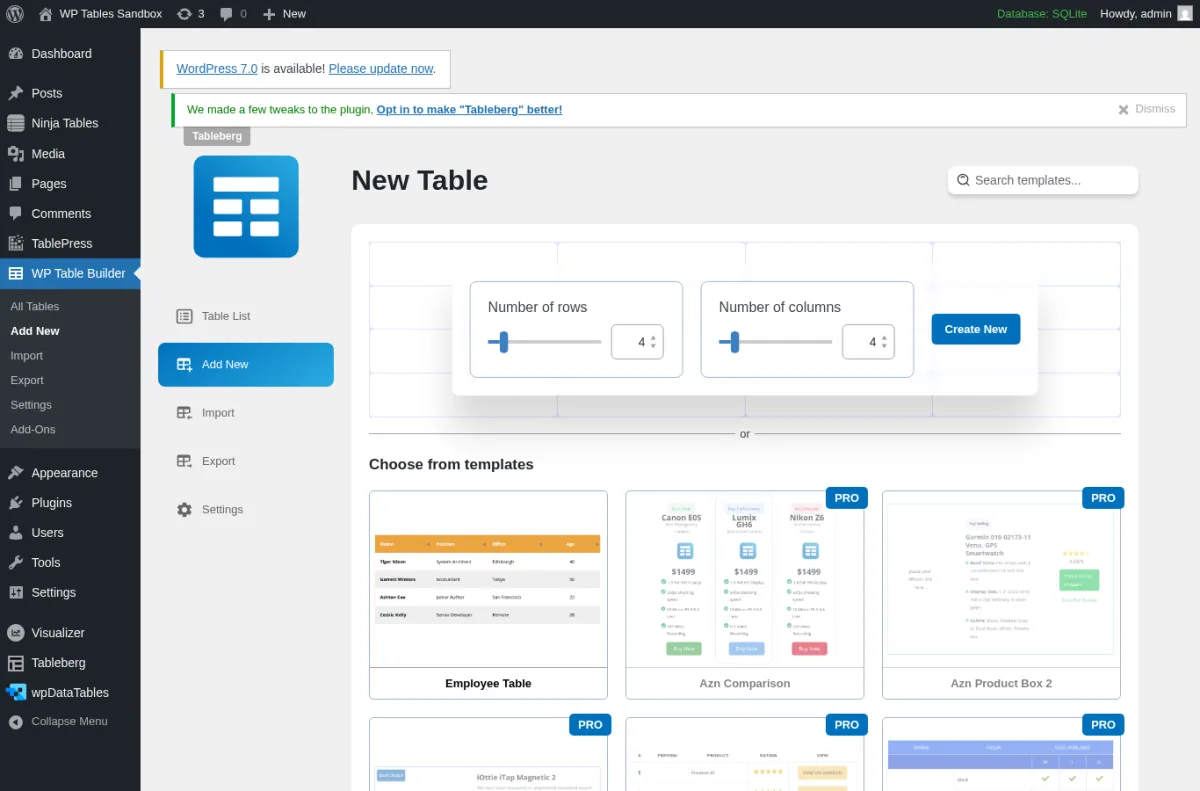Click the Appearance paintbrush icon

(16, 473)
